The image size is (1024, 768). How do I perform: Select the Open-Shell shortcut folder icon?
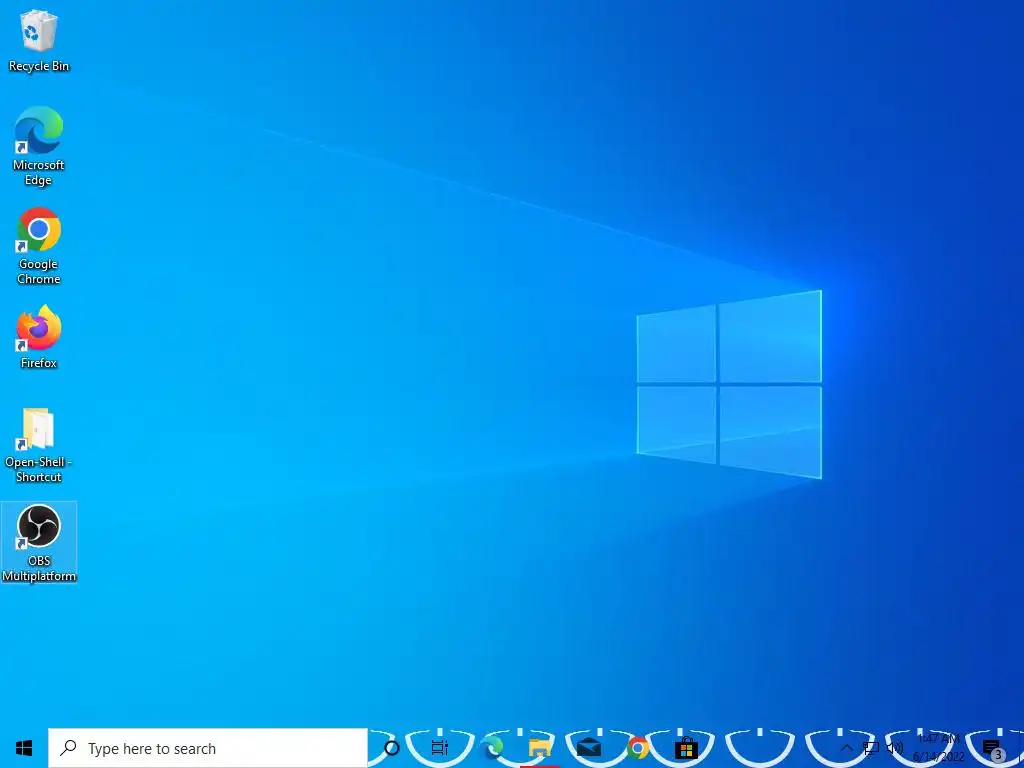coord(39,445)
